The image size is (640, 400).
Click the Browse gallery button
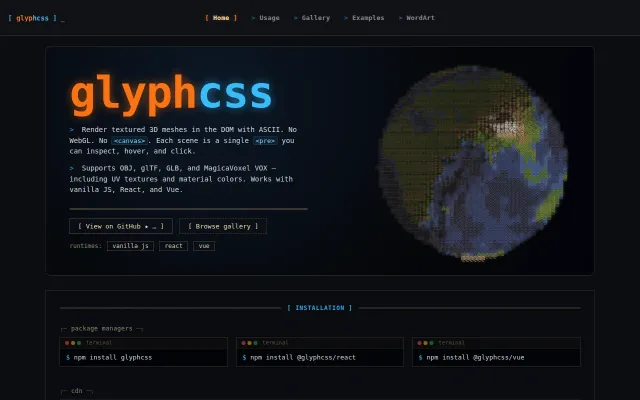click(223, 226)
